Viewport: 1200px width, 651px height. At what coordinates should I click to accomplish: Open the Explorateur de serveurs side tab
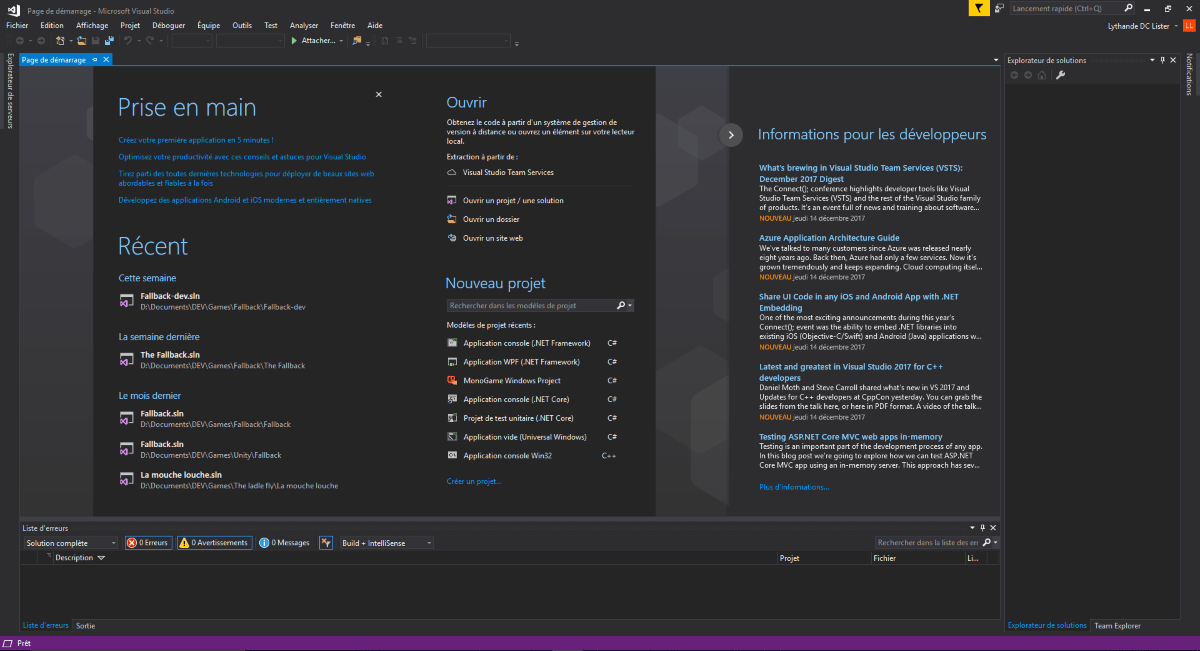[x=9, y=91]
